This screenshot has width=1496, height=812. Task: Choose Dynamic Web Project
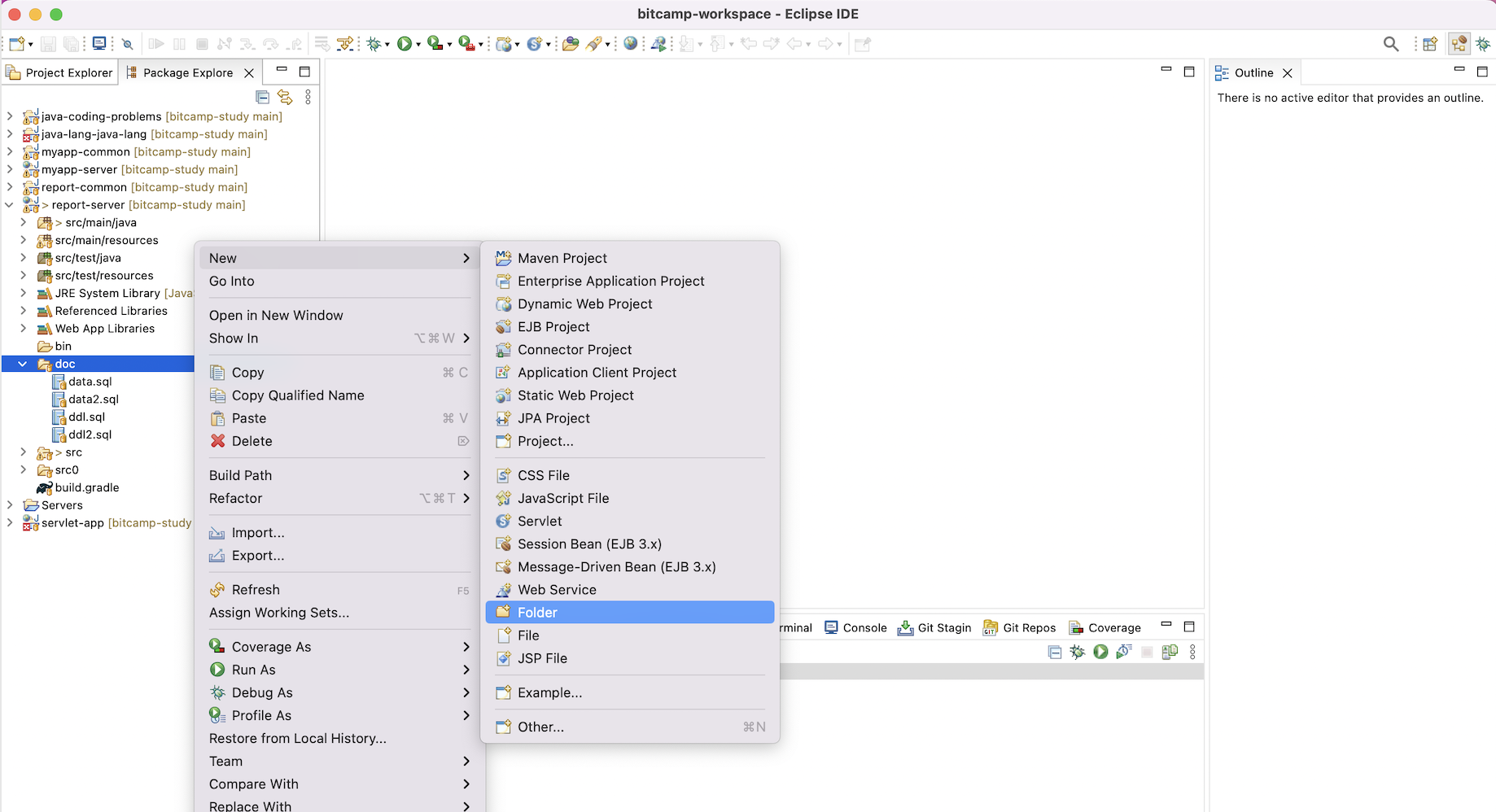[x=630, y=303]
